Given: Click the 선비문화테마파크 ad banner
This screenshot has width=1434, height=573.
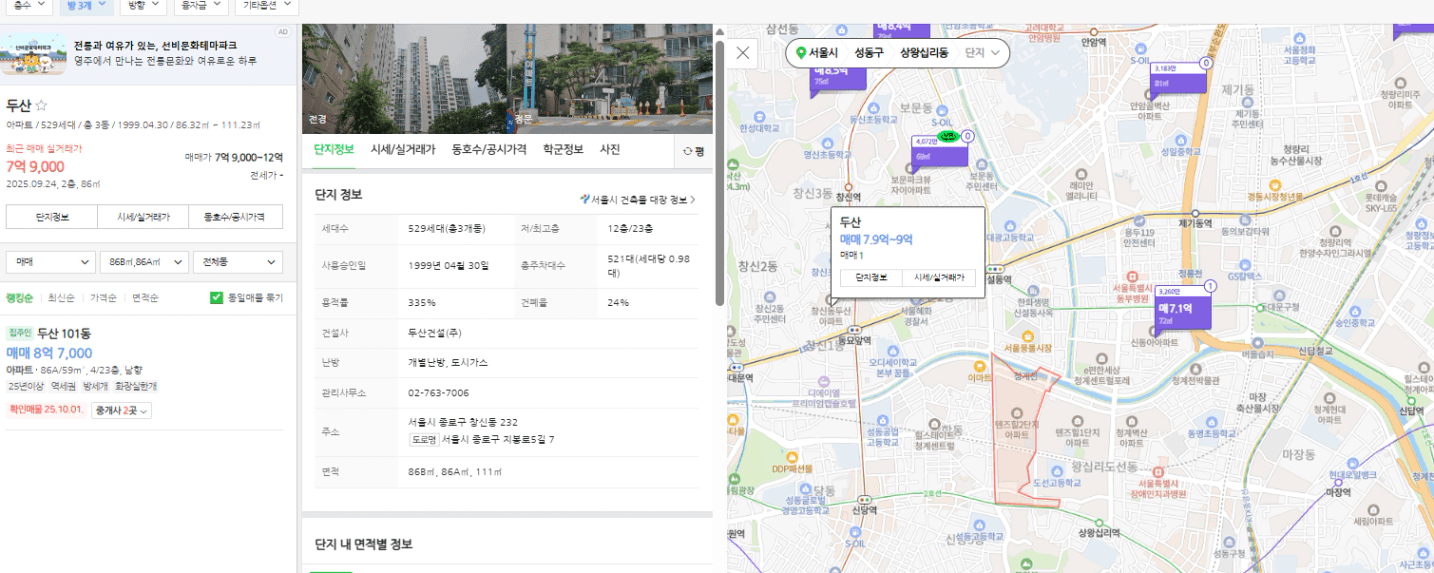Looking at the screenshot, I should point(148,53).
